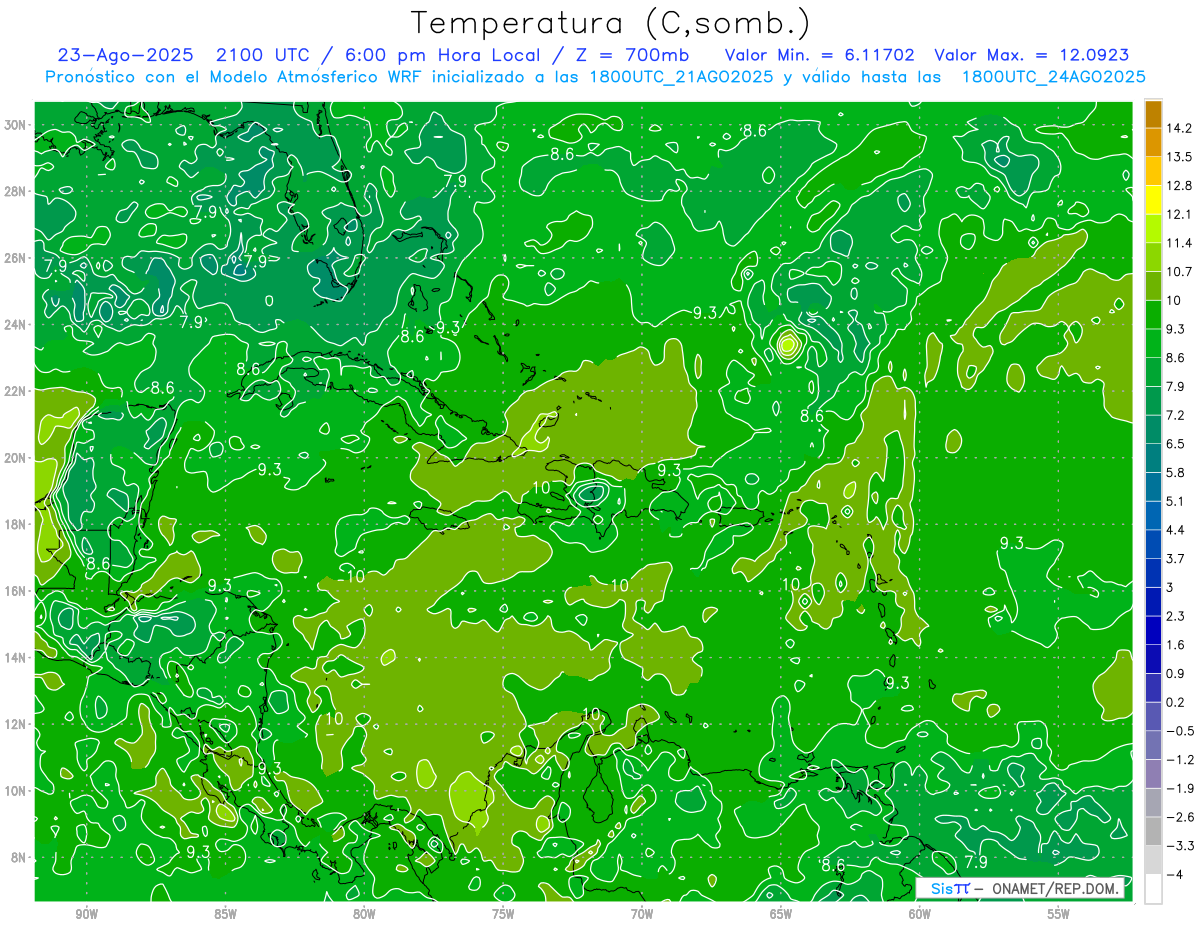Pick the yellow swatch between 12.1 and 12.8
This screenshot has width=1200, height=927.
coord(1153,200)
